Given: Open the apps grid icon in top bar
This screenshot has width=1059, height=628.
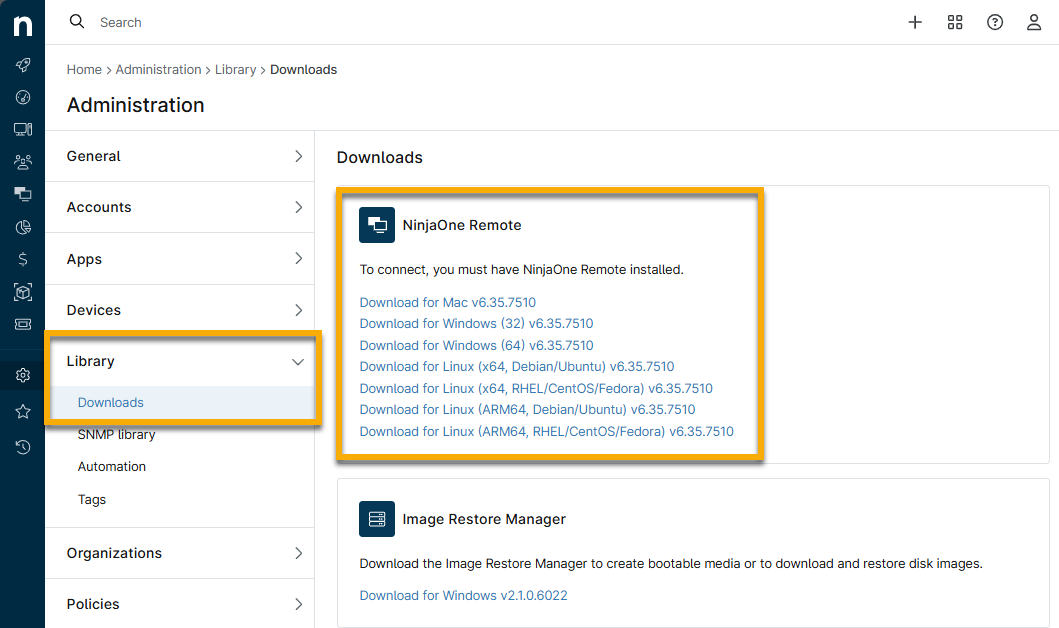Looking at the screenshot, I should click(955, 22).
